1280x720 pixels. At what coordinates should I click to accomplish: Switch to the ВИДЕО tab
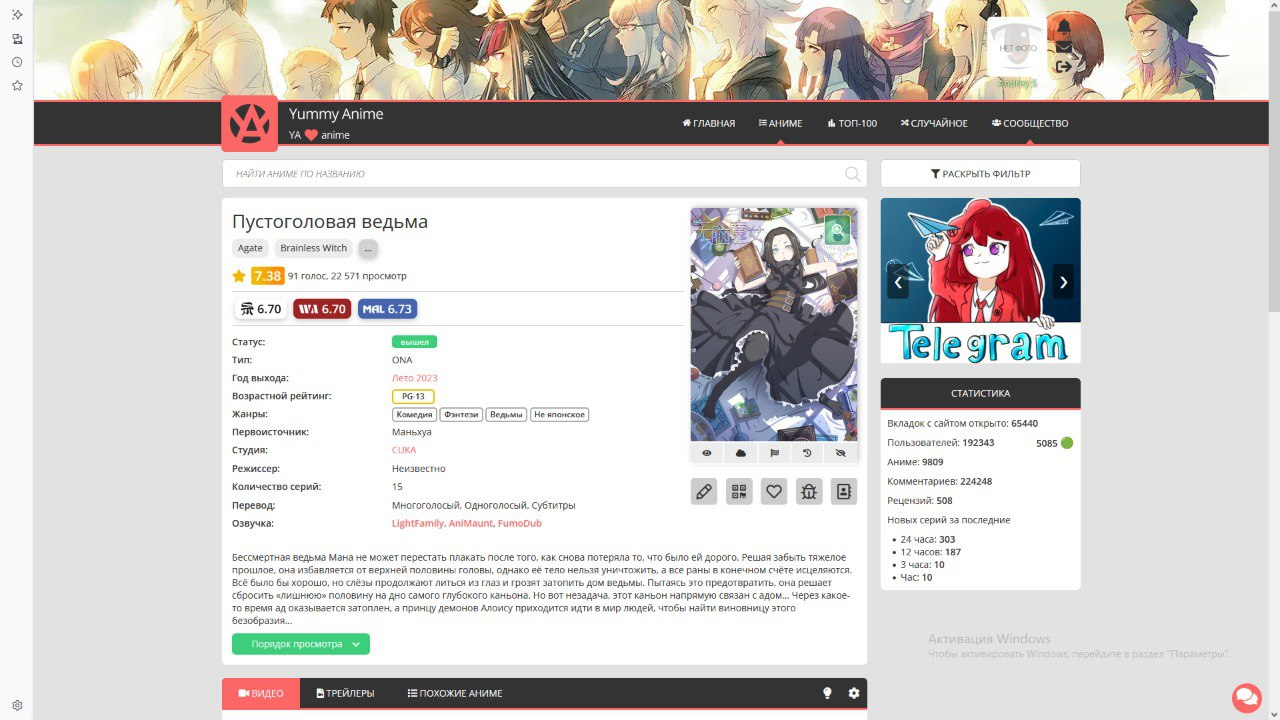(261, 693)
